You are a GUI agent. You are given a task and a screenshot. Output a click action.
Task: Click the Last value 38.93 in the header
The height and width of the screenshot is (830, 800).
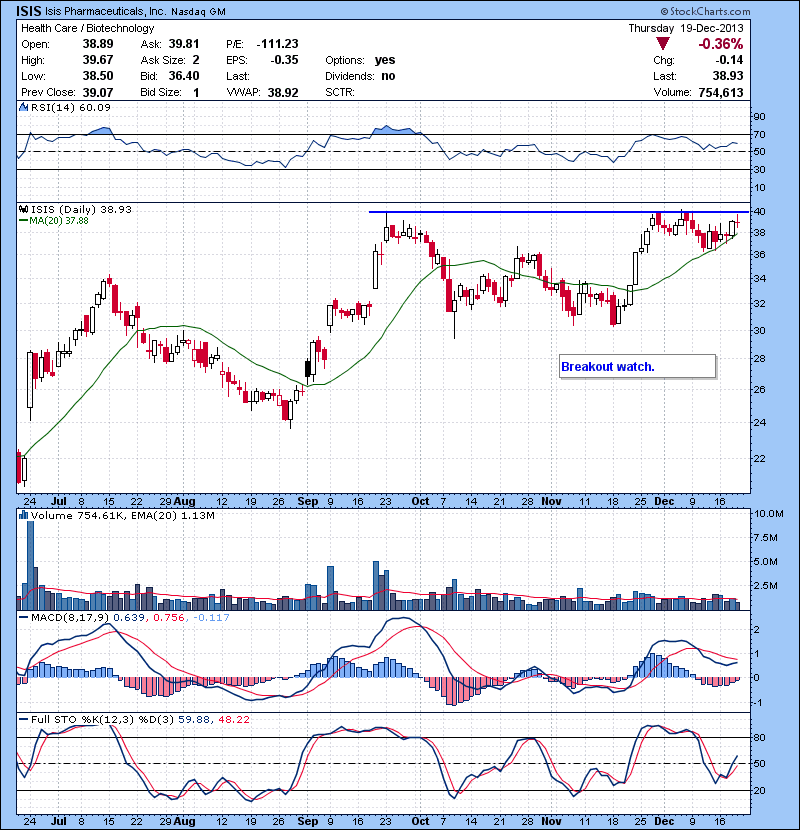click(x=728, y=76)
